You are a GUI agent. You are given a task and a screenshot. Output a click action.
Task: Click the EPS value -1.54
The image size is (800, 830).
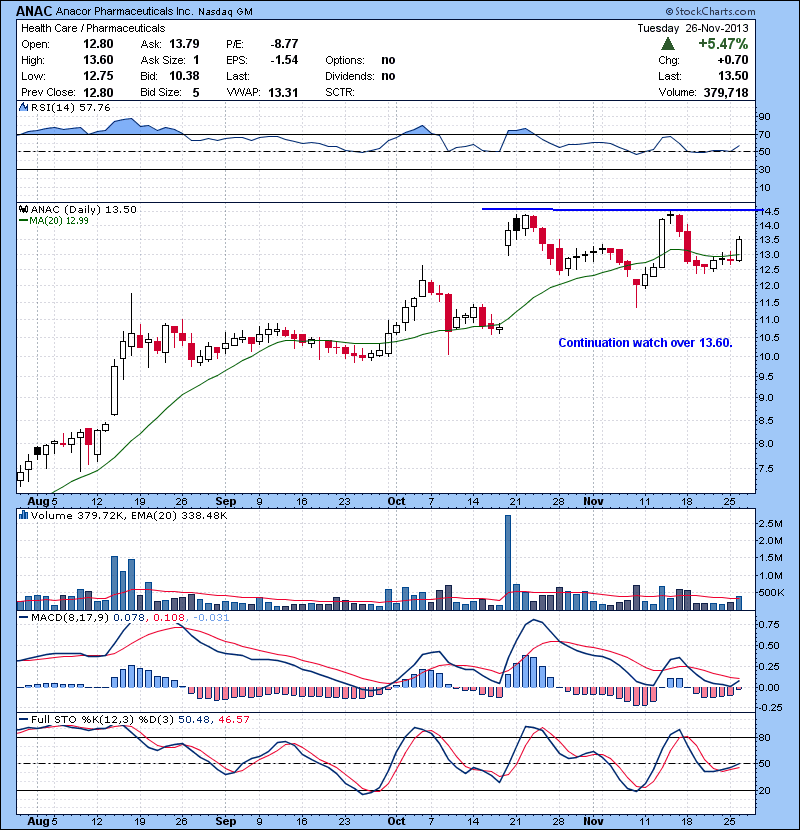(x=284, y=60)
